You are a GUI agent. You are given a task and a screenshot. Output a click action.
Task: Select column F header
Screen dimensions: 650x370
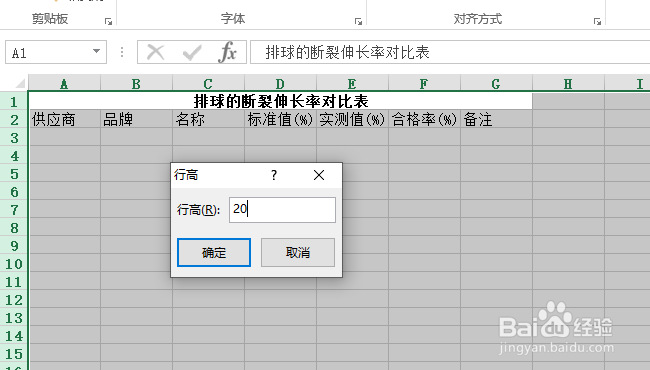424,84
